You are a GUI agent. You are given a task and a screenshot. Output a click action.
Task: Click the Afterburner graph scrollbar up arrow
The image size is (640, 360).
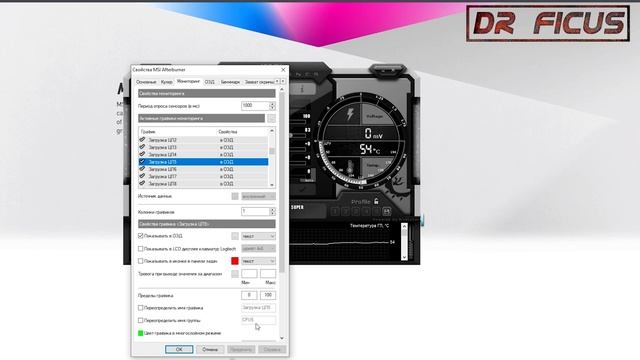point(404,226)
